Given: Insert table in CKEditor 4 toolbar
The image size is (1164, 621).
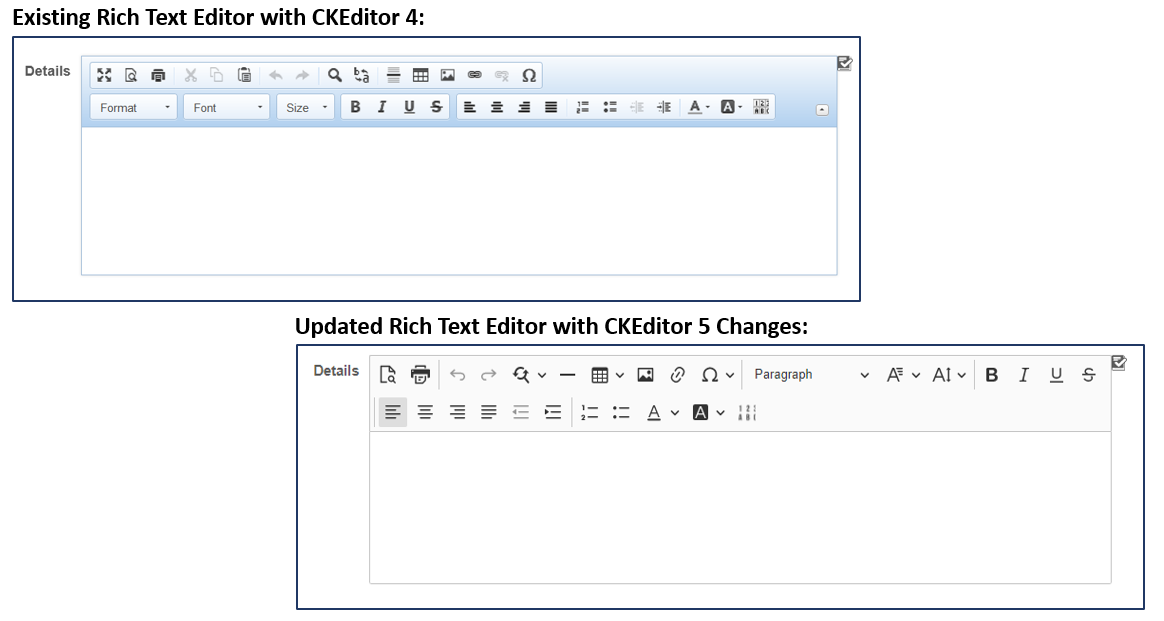Looking at the screenshot, I should (x=420, y=75).
